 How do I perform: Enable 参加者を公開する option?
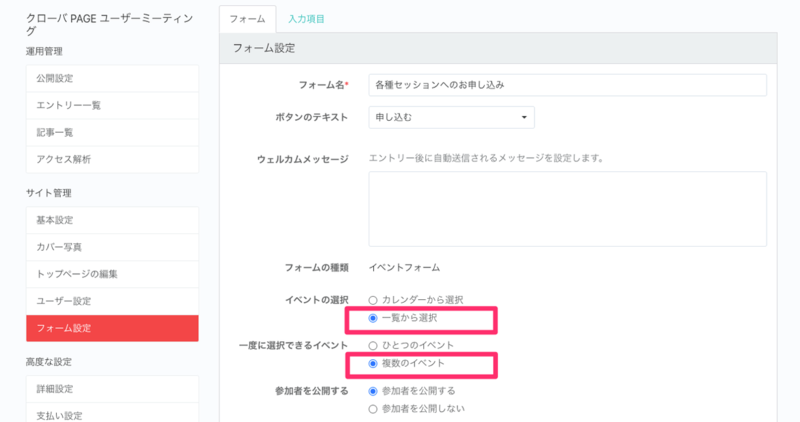(x=373, y=391)
